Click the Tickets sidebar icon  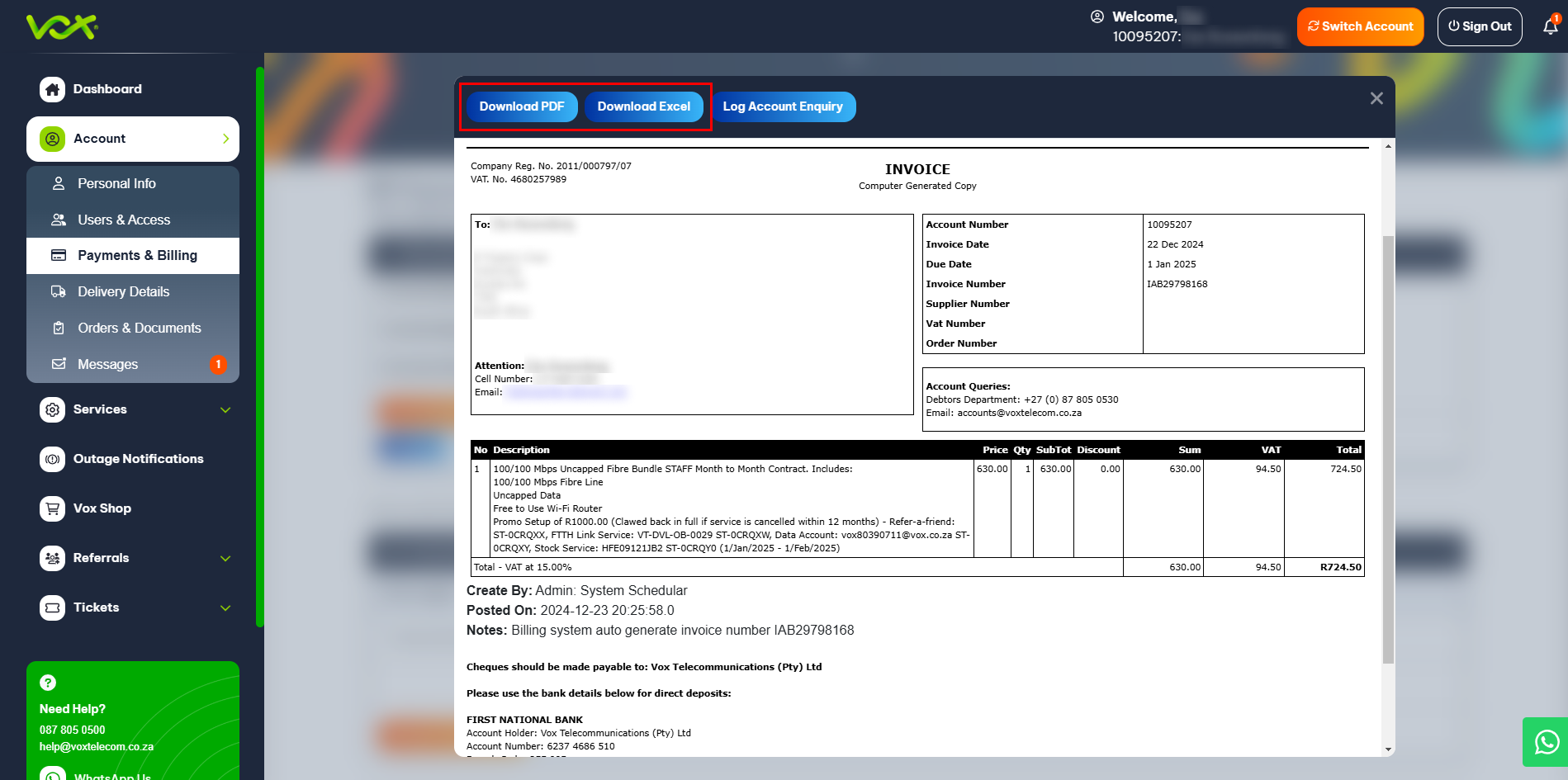click(53, 607)
